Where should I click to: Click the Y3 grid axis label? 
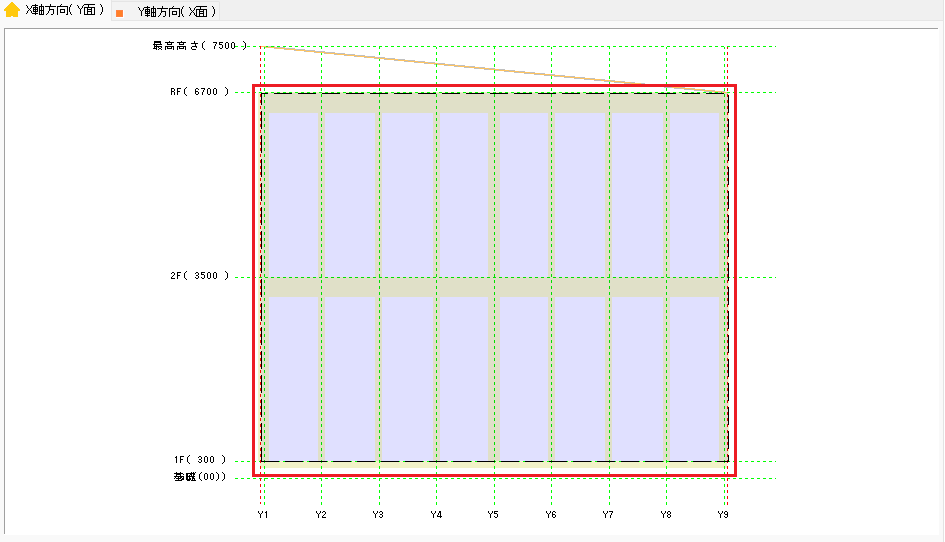(378, 514)
